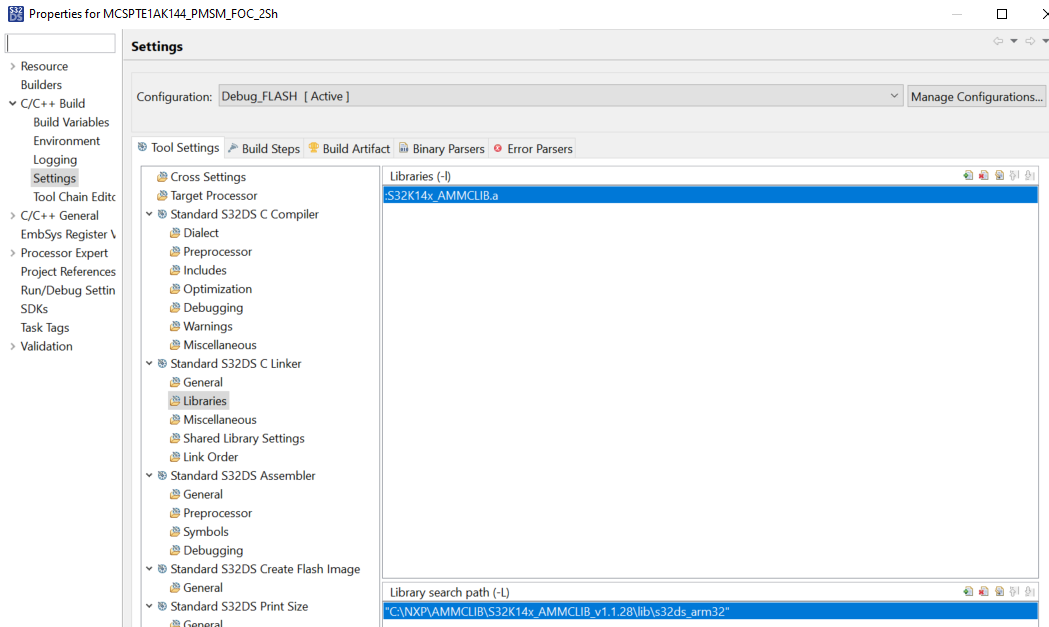Select Processor Expert in the sidebar
This screenshot has width=1049, height=627.
(64, 252)
